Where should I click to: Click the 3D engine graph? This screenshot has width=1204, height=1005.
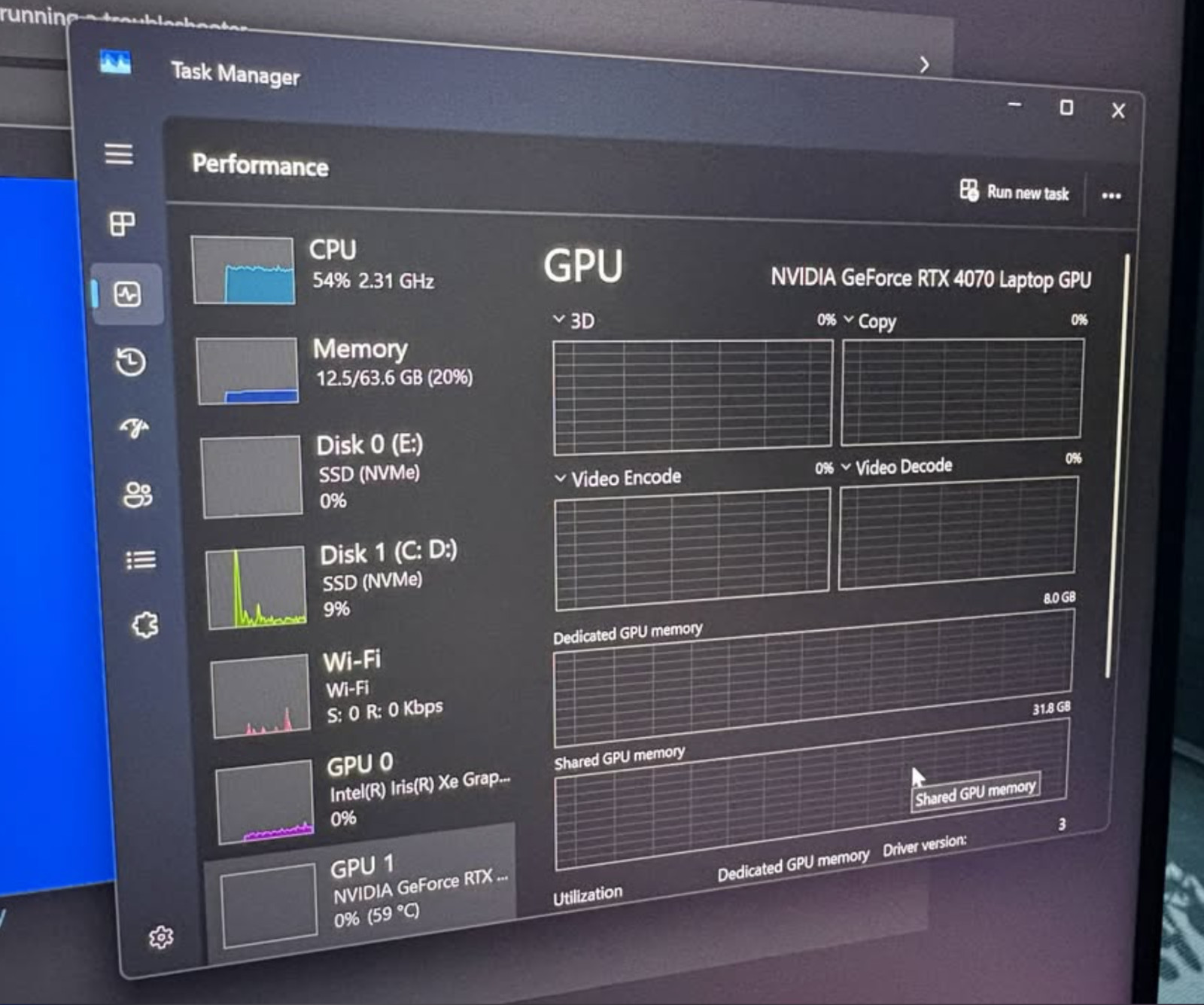click(x=693, y=397)
